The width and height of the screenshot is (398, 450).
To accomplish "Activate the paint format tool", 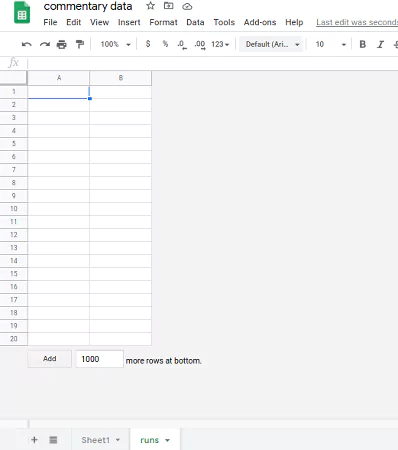I will [80, 44].
